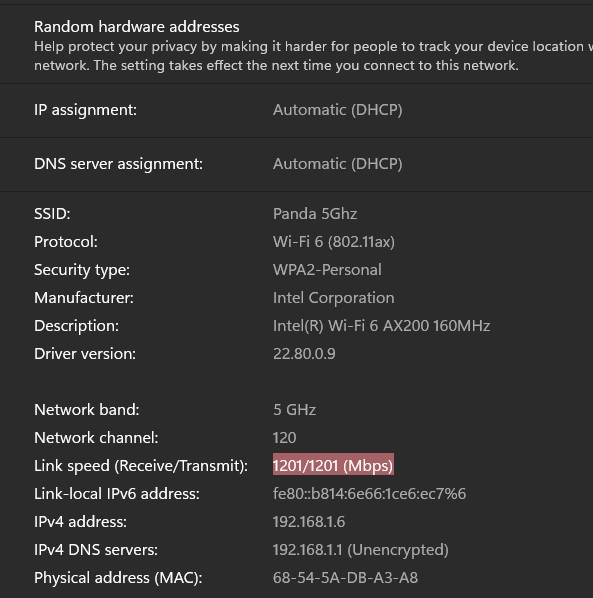Select the SSID value Panda 5Ghz

(315, 214)
